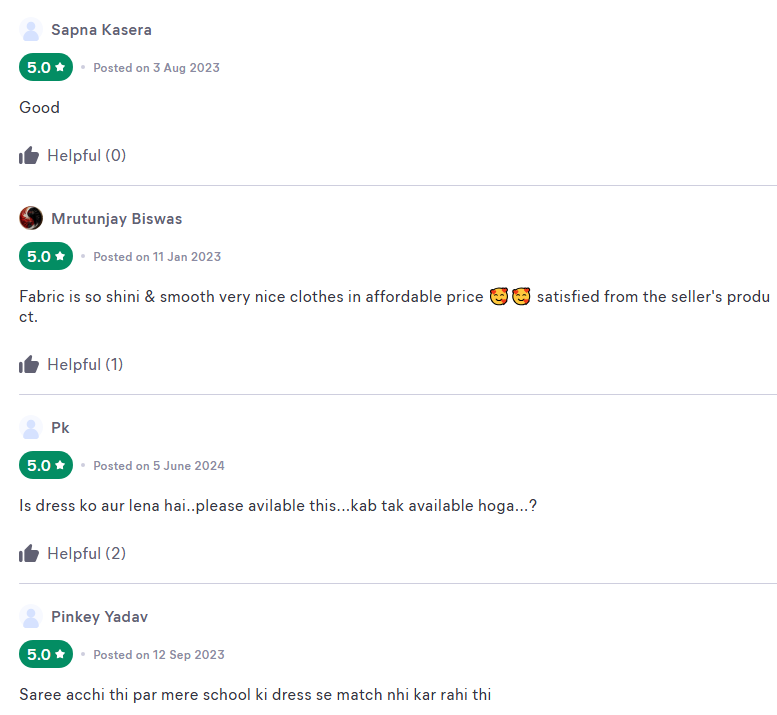Mark Mrutunjay's review as Helpful (1)
Viewport: 777px width, 715px height.
(x=85, y=364)
